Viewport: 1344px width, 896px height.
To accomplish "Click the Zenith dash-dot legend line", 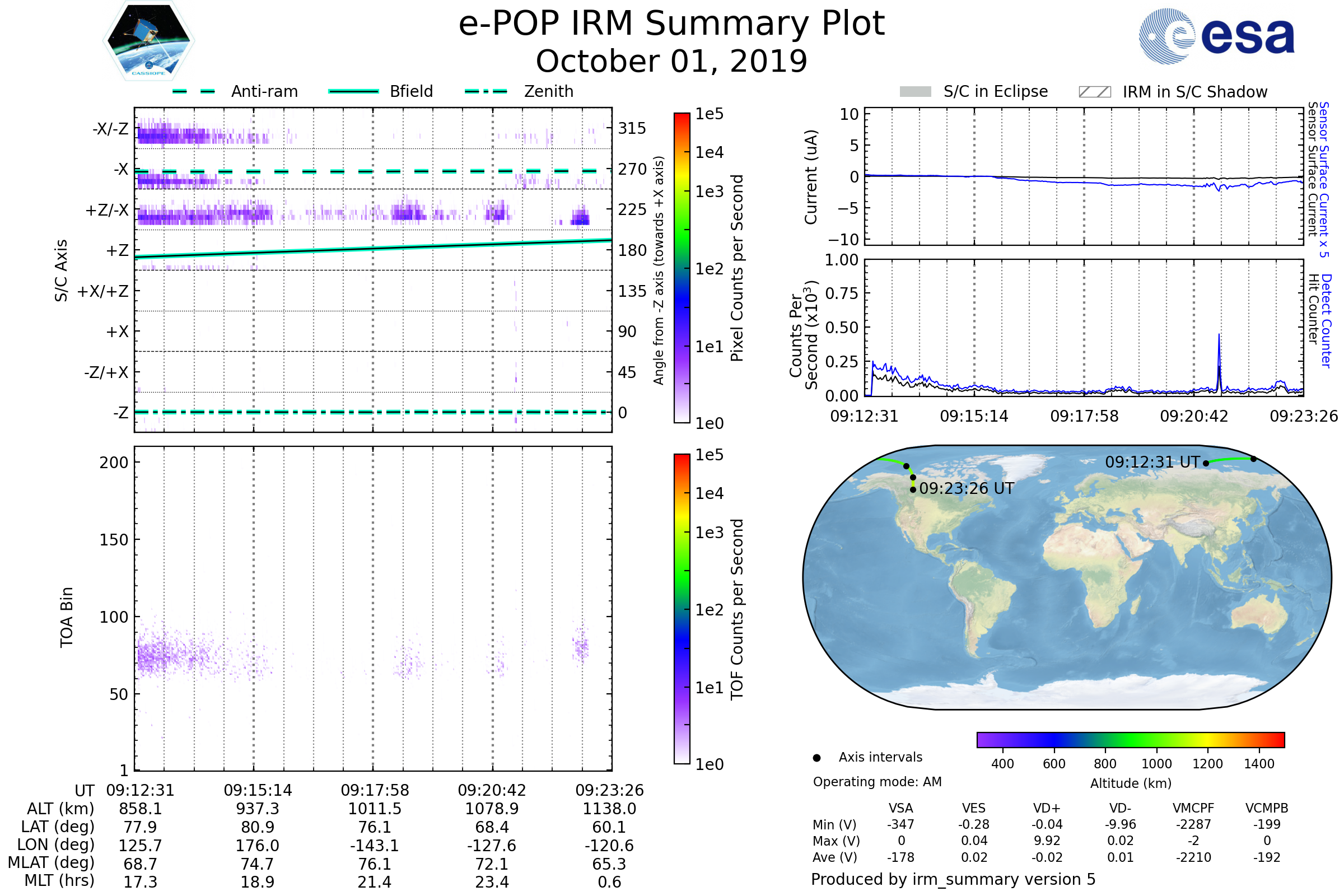I will (486, 91).
